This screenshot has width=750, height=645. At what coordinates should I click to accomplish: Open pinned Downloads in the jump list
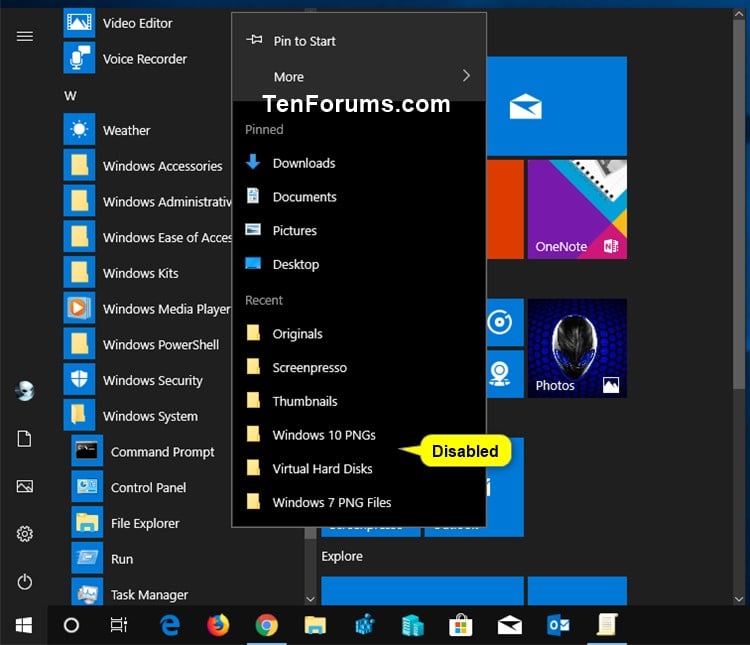pos(359,163)
